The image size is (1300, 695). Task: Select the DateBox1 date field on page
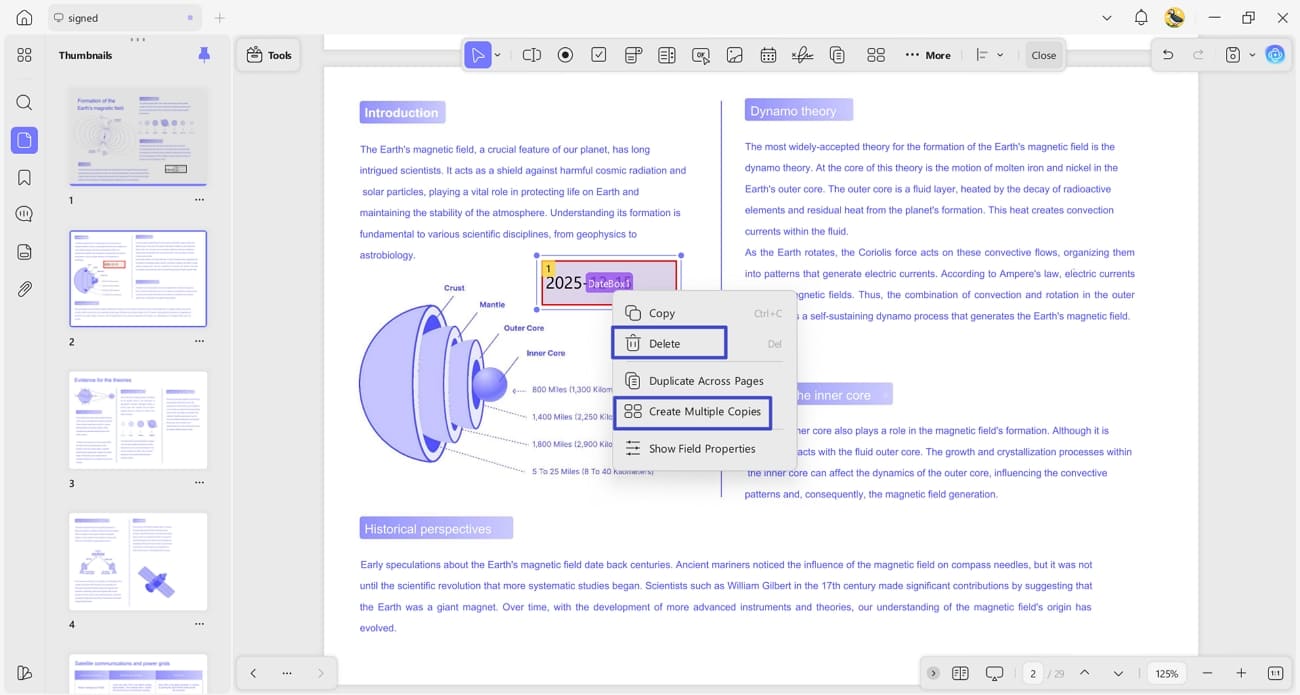609,283
